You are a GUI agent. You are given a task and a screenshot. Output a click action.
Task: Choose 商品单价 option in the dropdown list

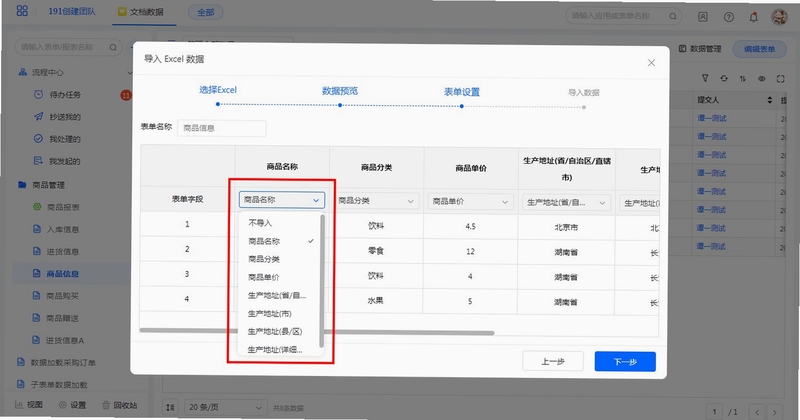click(x=264, y=277)
